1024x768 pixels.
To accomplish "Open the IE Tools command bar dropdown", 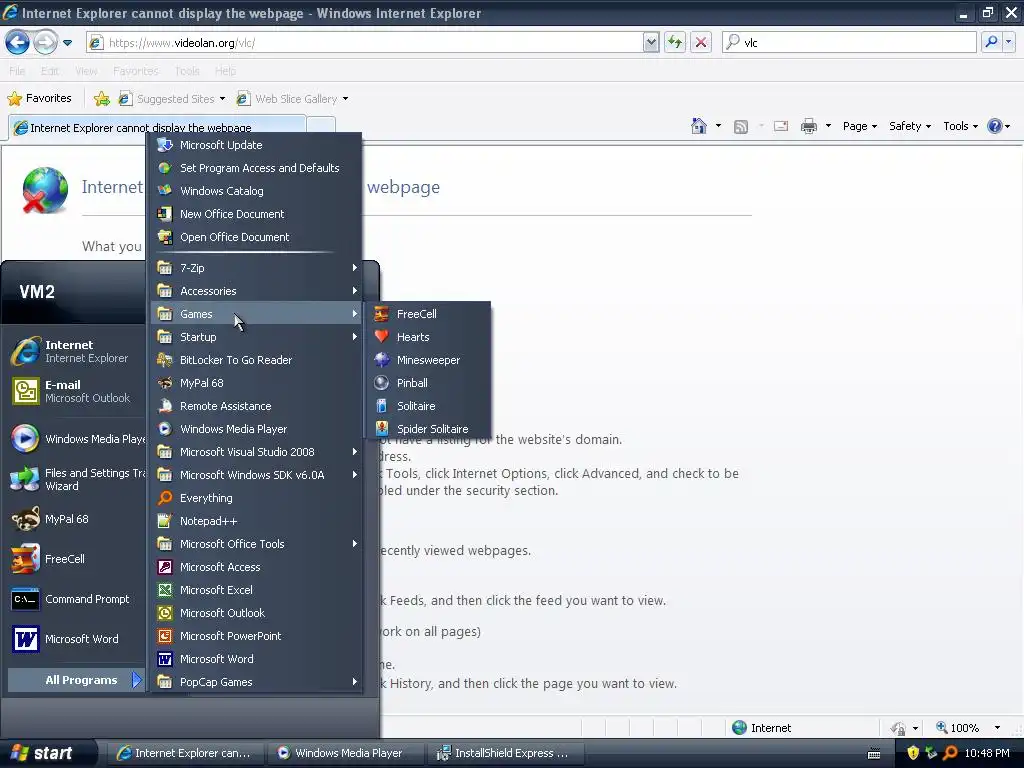I will pos(960,126).
